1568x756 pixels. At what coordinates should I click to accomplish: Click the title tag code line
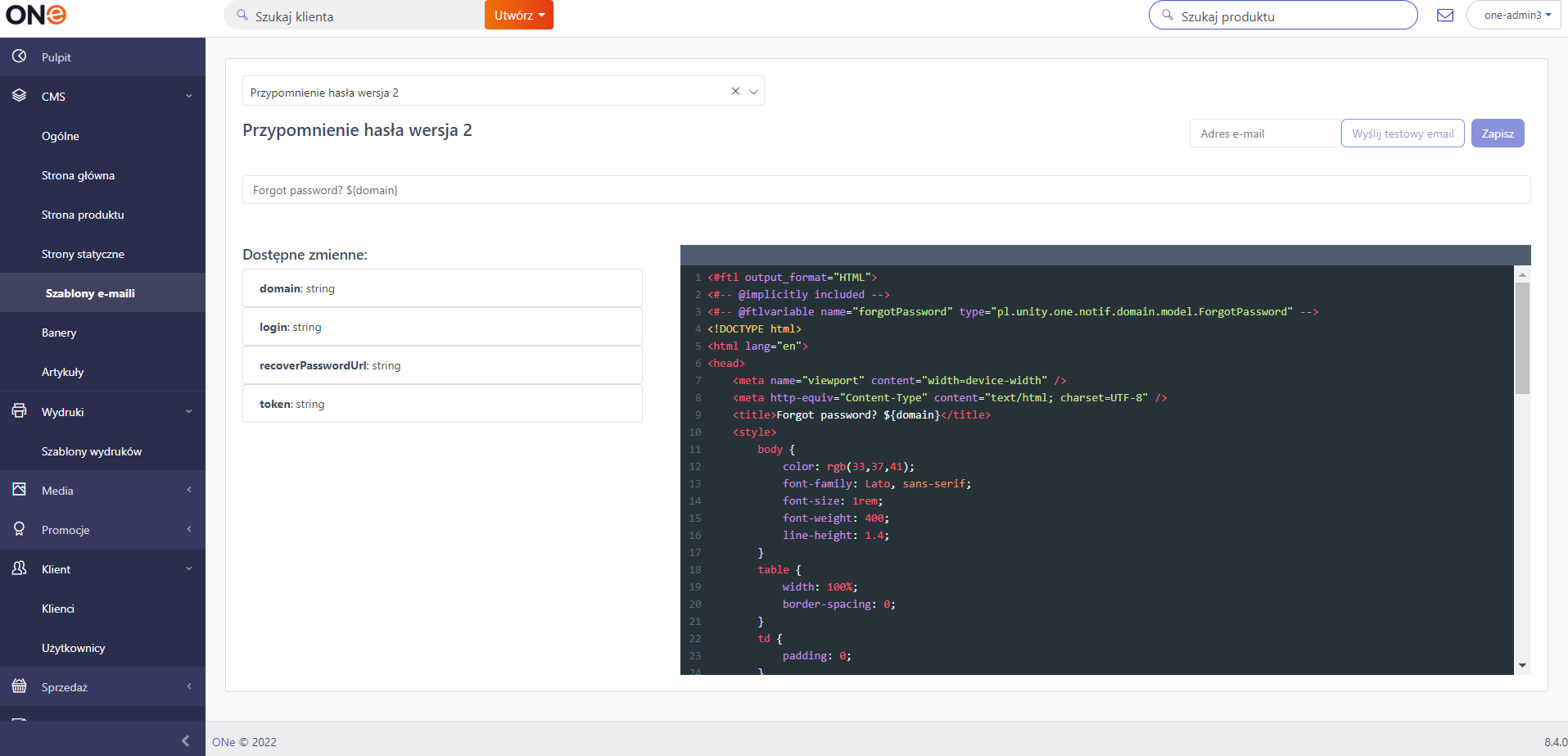(x=861, y=414)
